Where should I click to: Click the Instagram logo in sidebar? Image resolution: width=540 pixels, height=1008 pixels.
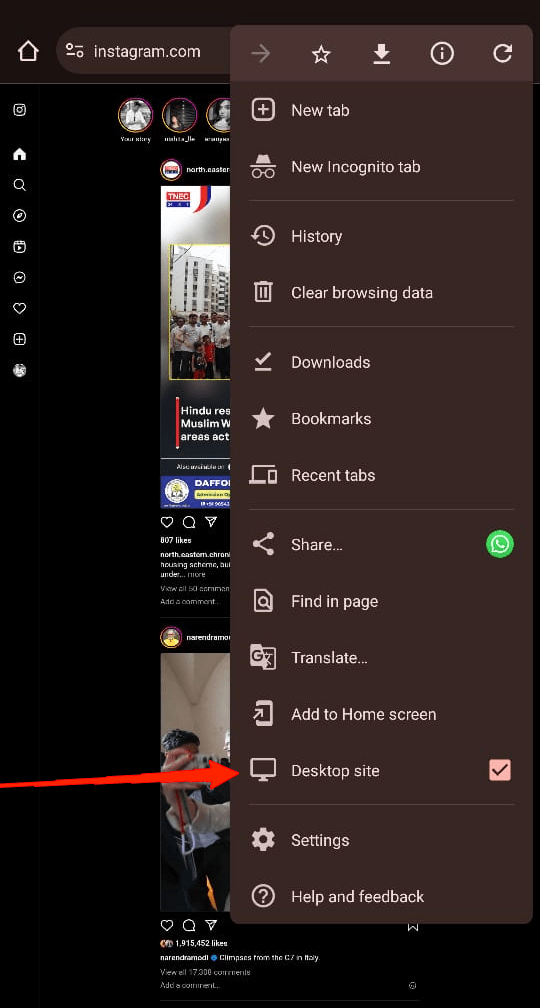[x=20, y=110]
